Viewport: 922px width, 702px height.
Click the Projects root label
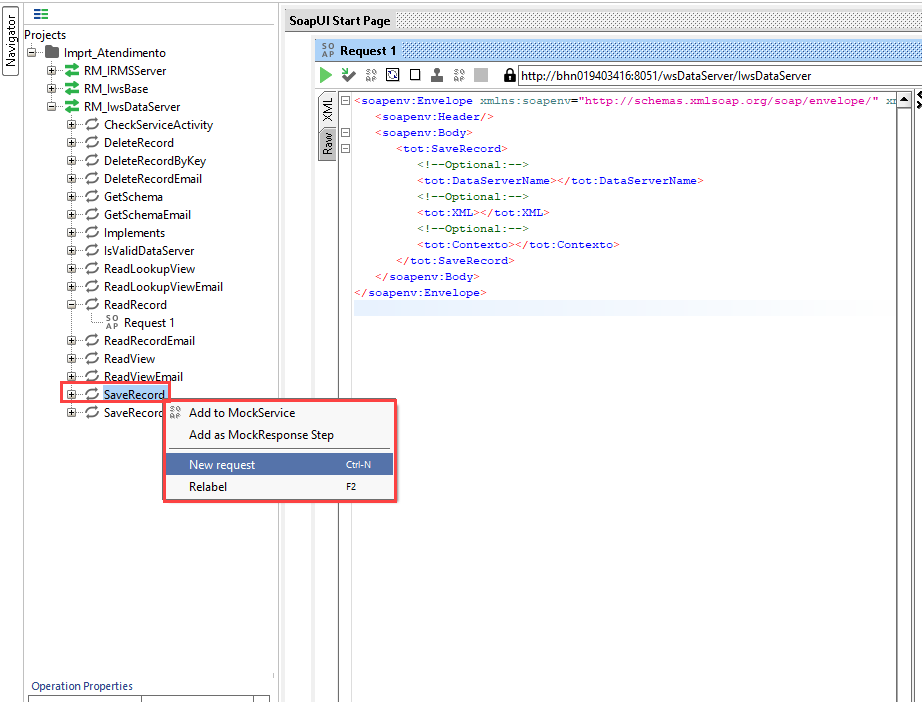pos(45,35)
